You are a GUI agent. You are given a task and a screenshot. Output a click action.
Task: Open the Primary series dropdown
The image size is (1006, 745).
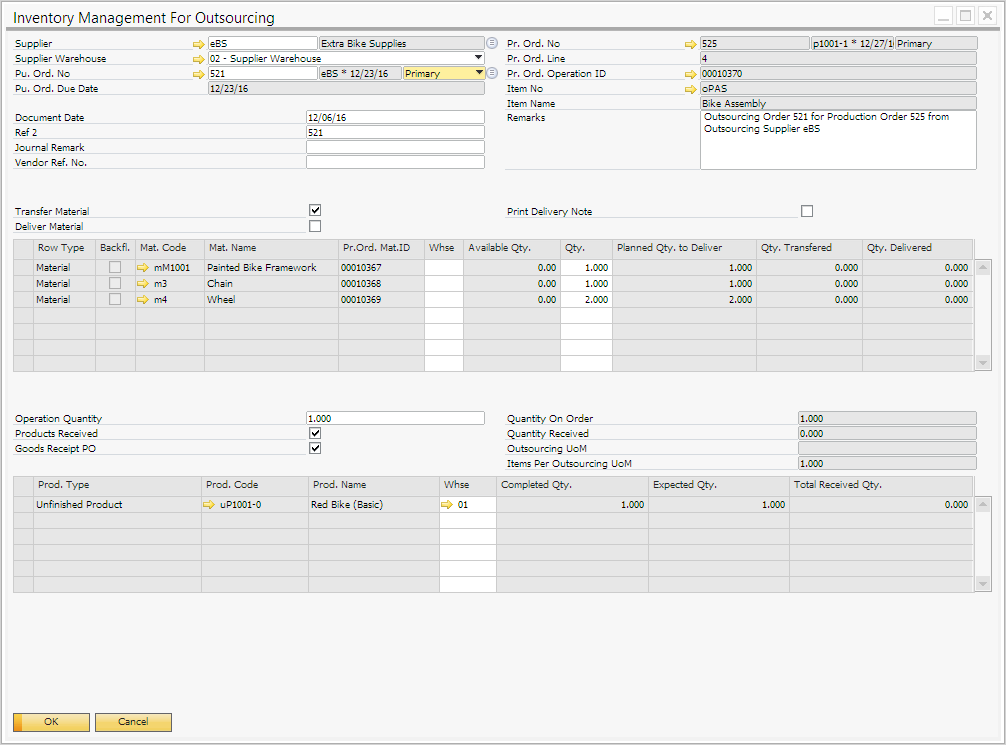tap(479, 74)
